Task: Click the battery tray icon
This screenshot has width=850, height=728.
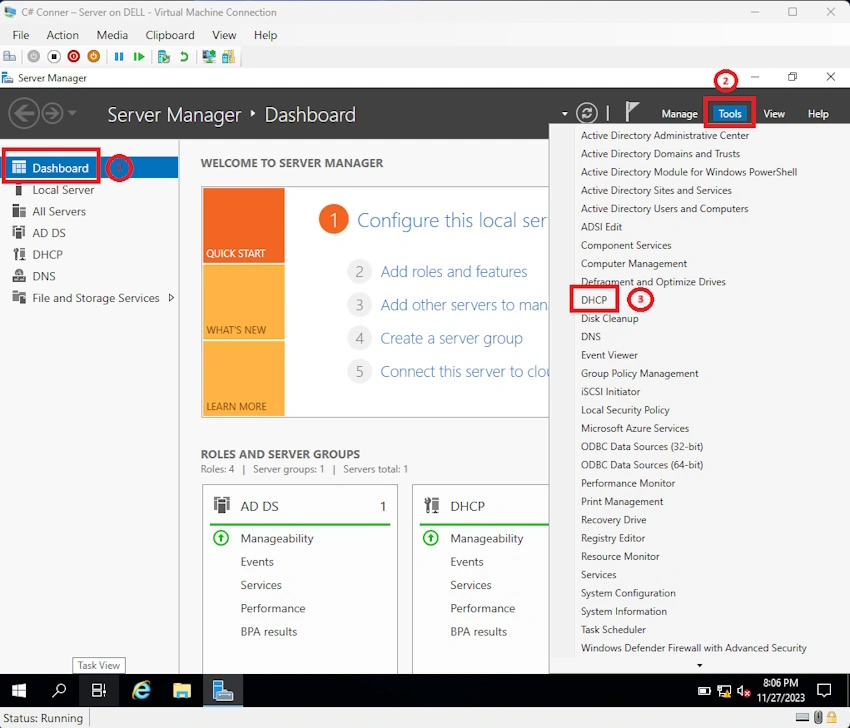Action: [x=704, y=691]
